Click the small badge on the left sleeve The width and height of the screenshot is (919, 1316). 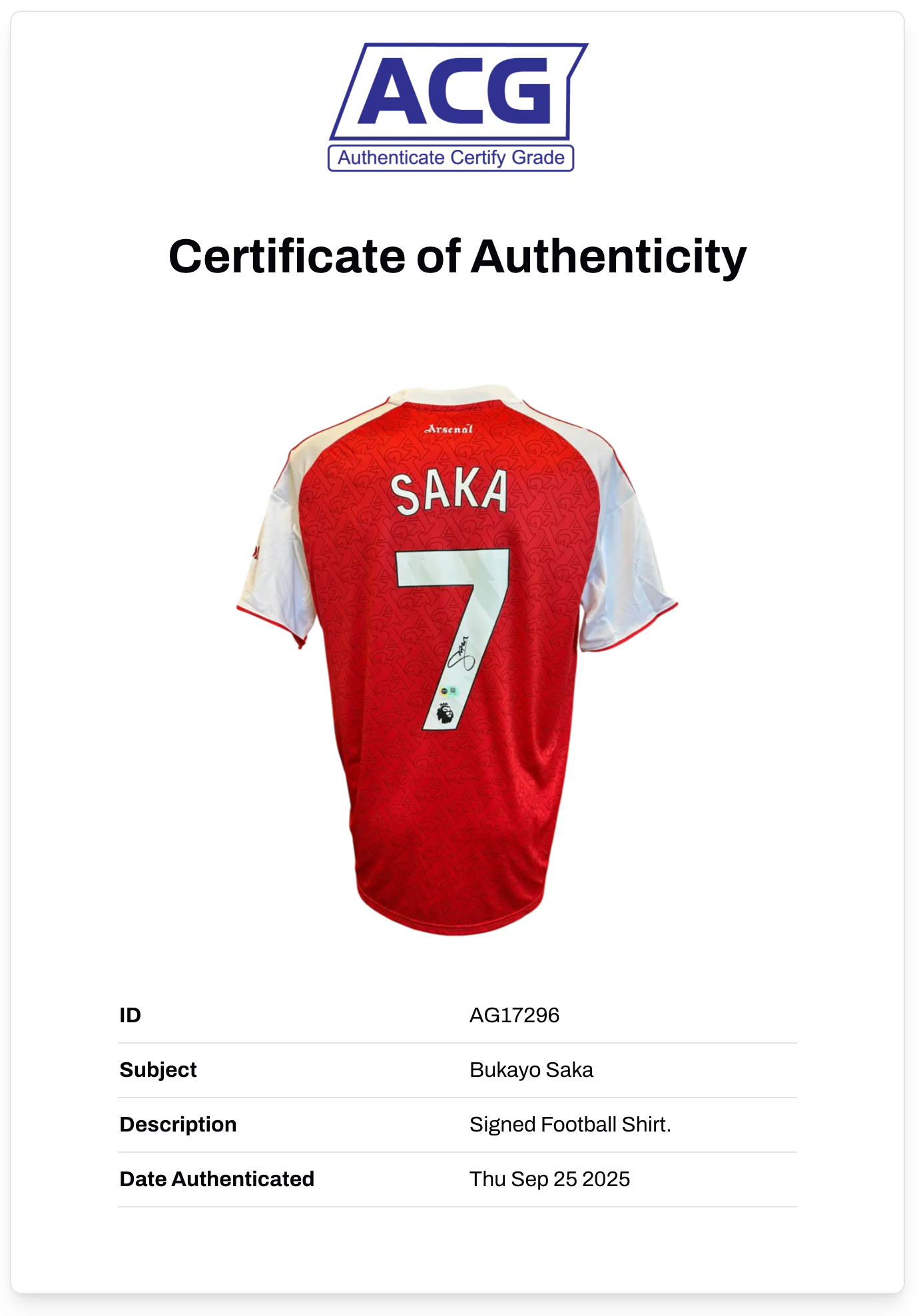(255, 551)
